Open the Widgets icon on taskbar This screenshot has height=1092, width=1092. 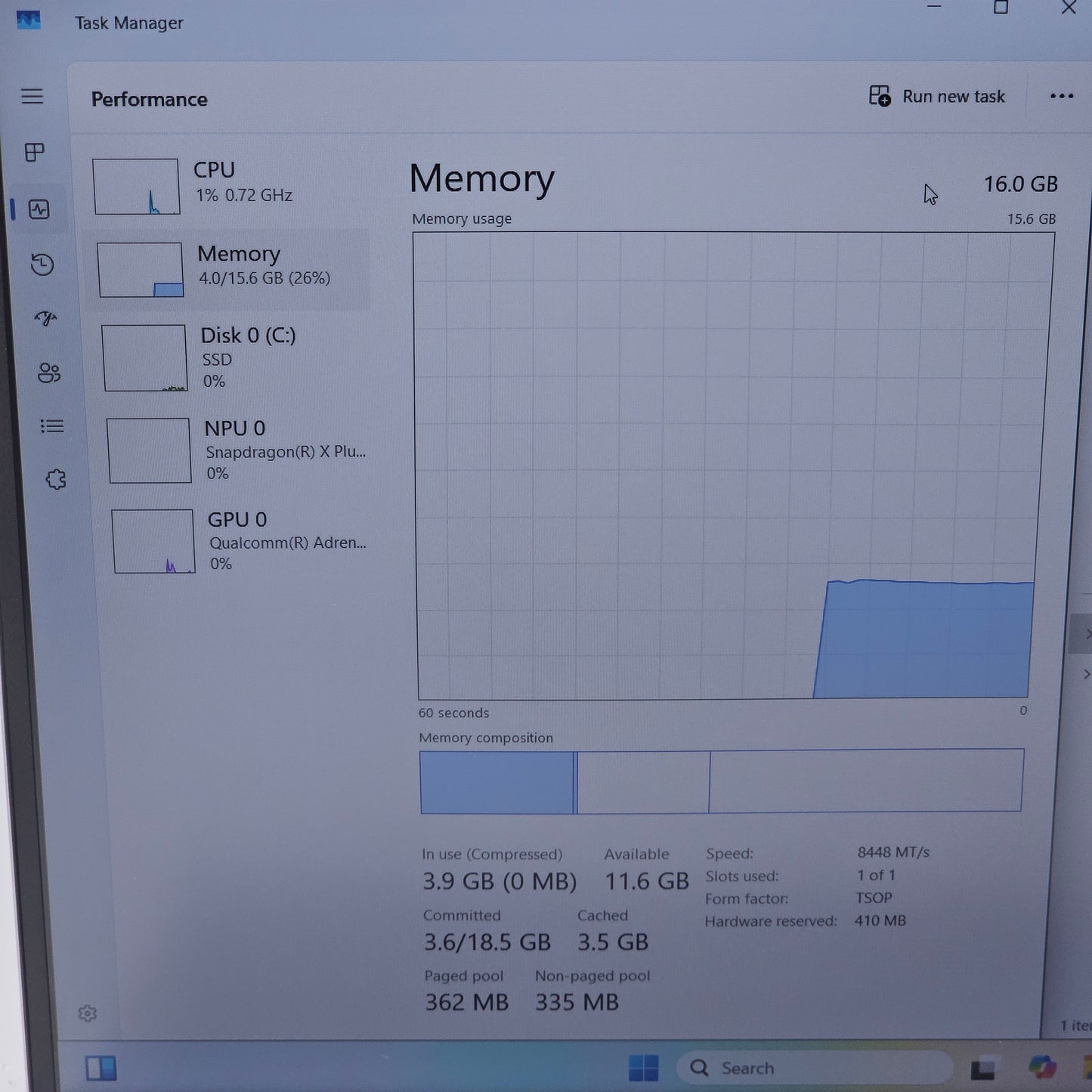click(x=101, y=1068)
